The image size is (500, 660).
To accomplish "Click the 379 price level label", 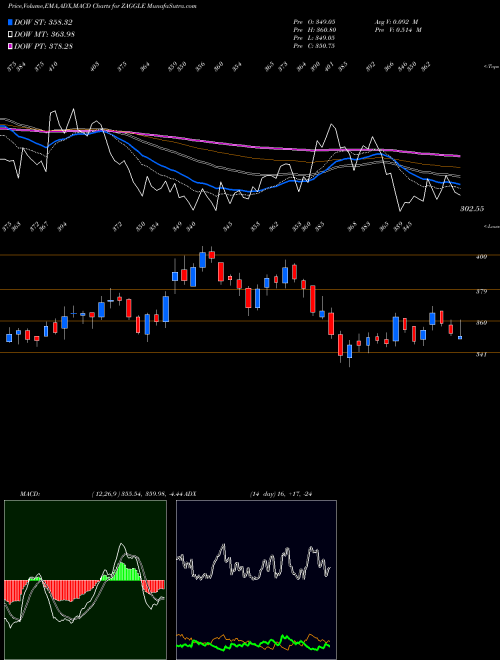I will (481, 291).
